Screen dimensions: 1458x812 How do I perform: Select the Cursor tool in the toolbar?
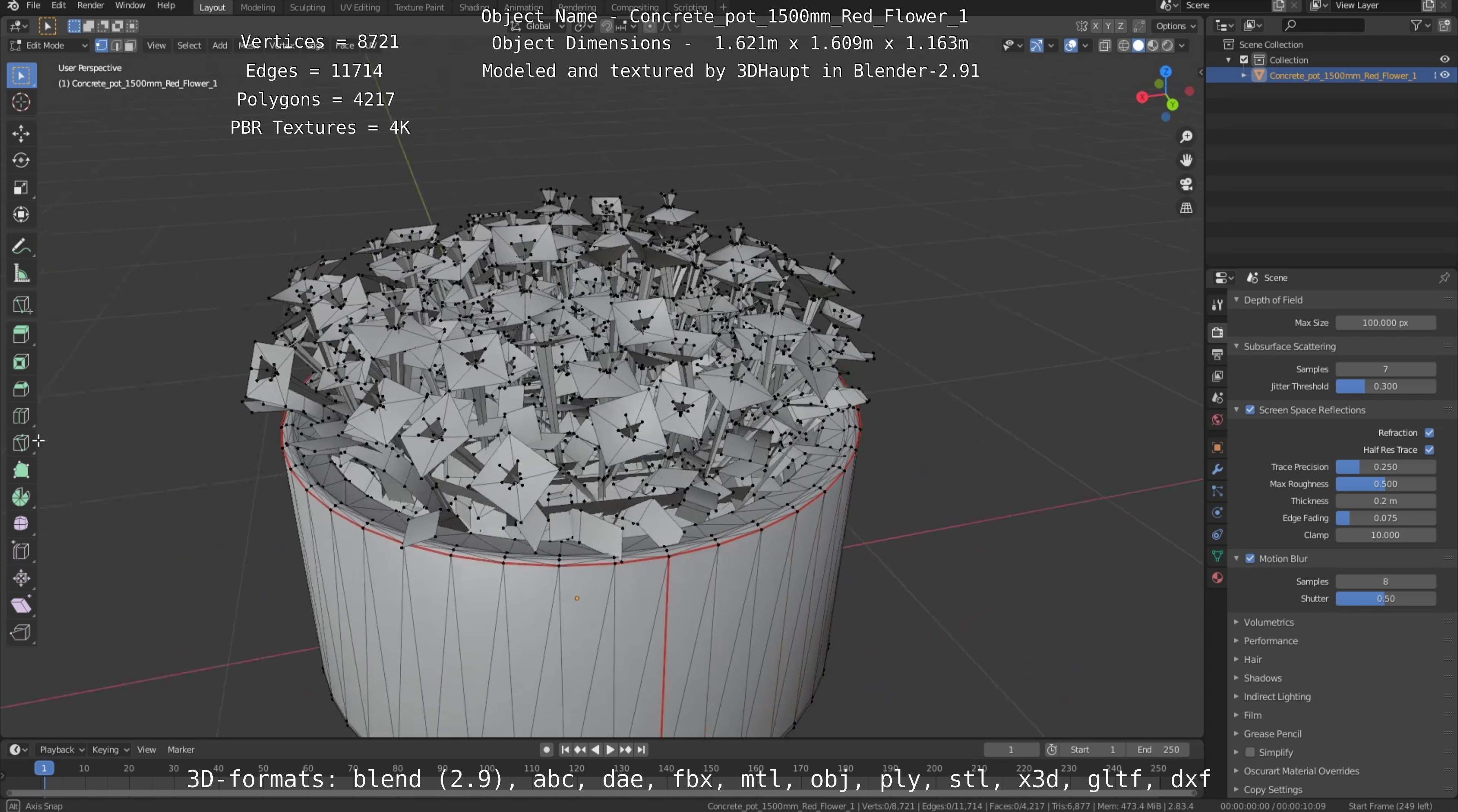tap(21, 102)
